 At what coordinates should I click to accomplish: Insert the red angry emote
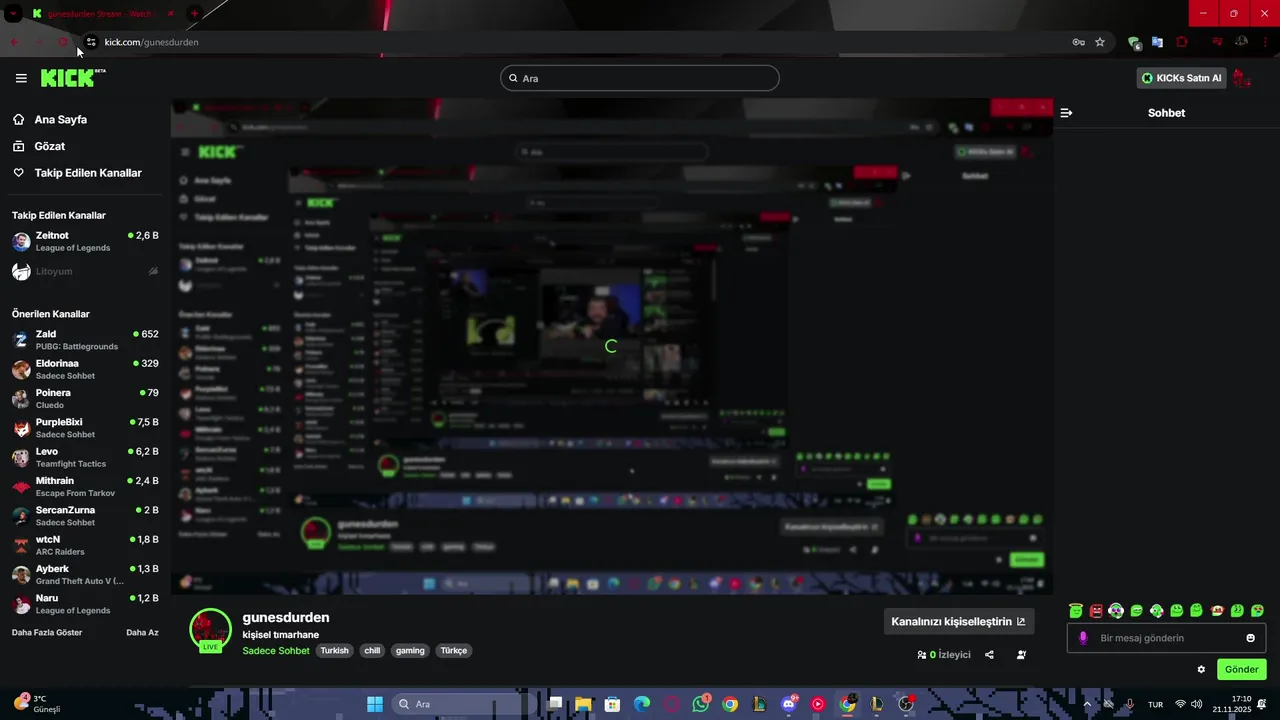[x=1096, y=611]
